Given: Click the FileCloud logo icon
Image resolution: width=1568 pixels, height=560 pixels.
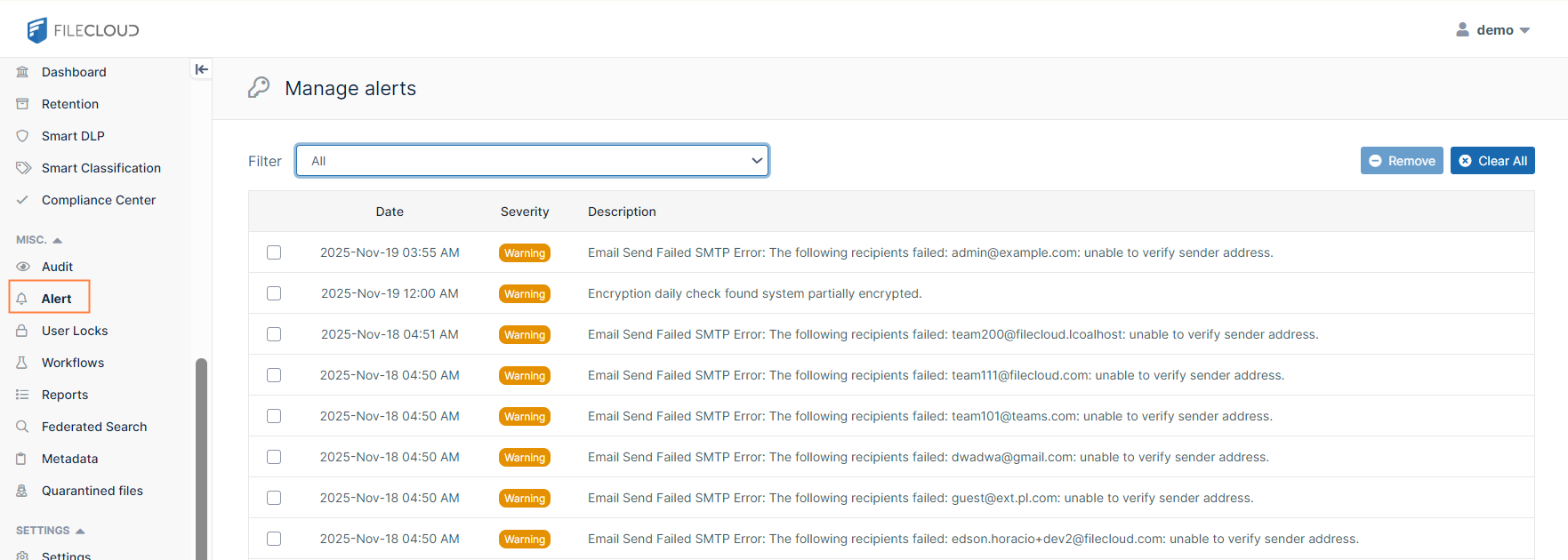Looking at the screenshot, I should (x=36, y=30).
